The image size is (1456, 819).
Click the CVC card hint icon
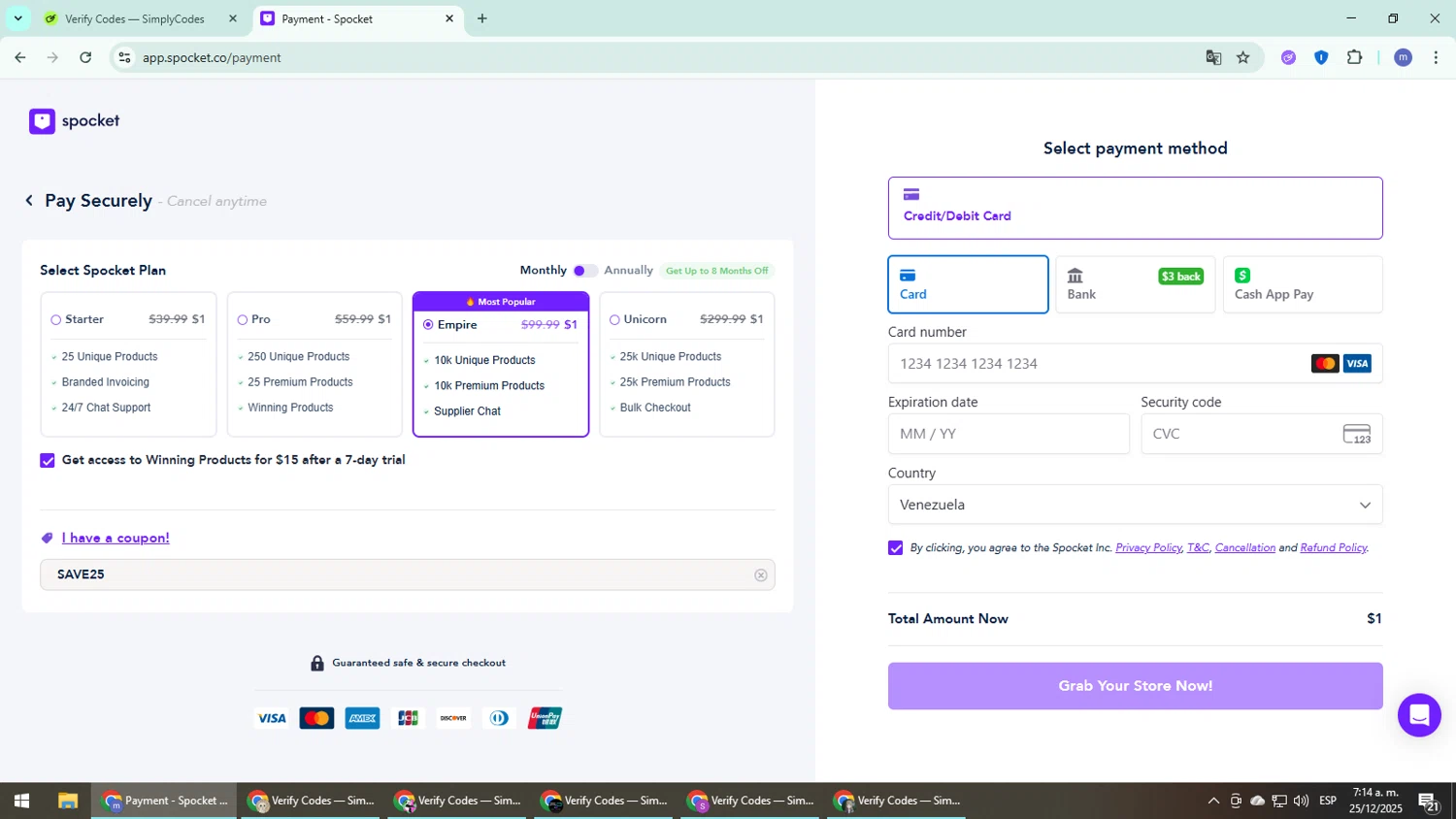(x=1357, y=434)
